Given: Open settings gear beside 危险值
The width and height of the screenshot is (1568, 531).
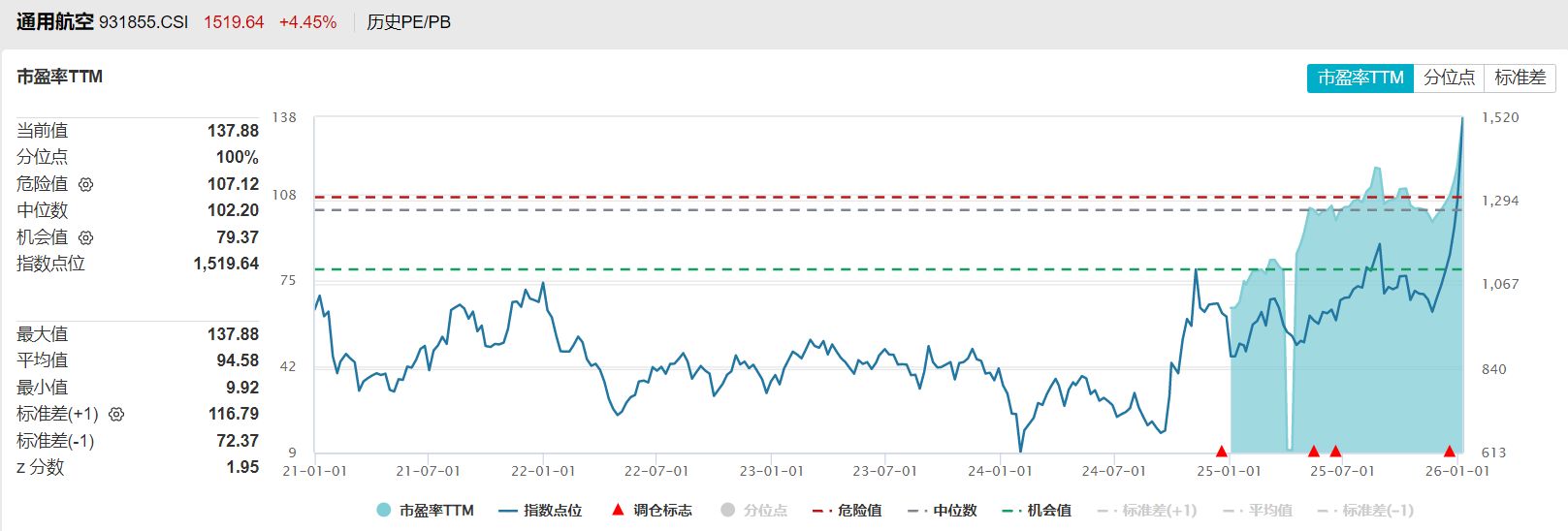Looking at the screenshot, I should (85, 184).
